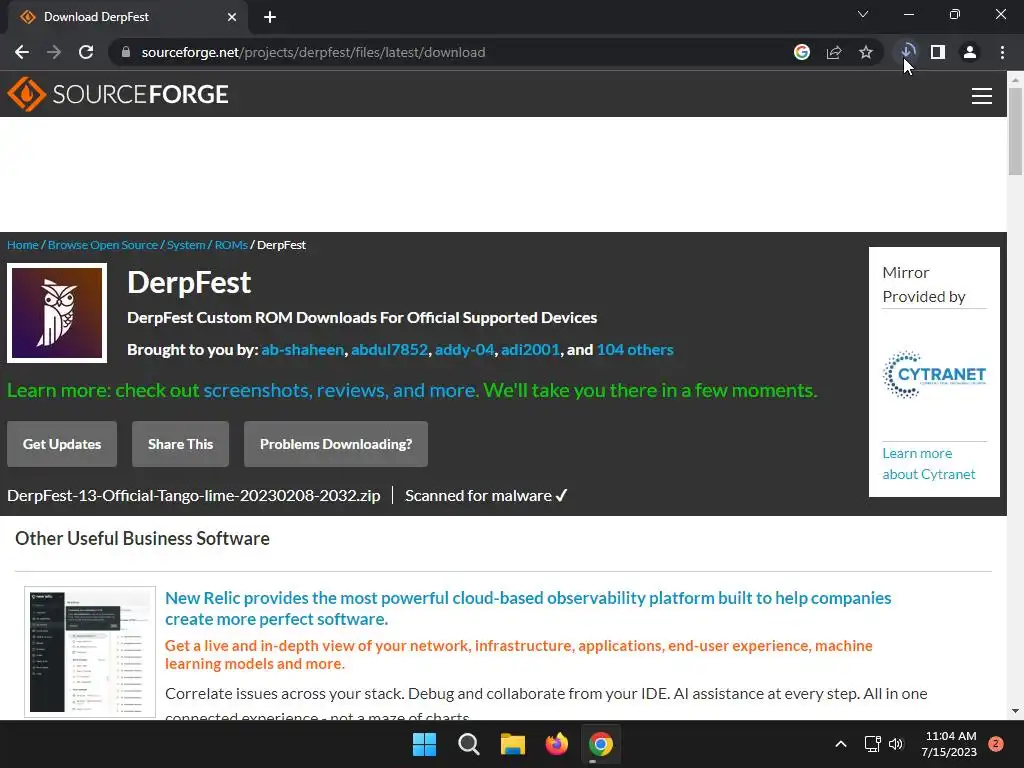Click the Get Updates button
The height and width of the screenshot is (768, 1024).
[62, 444]
